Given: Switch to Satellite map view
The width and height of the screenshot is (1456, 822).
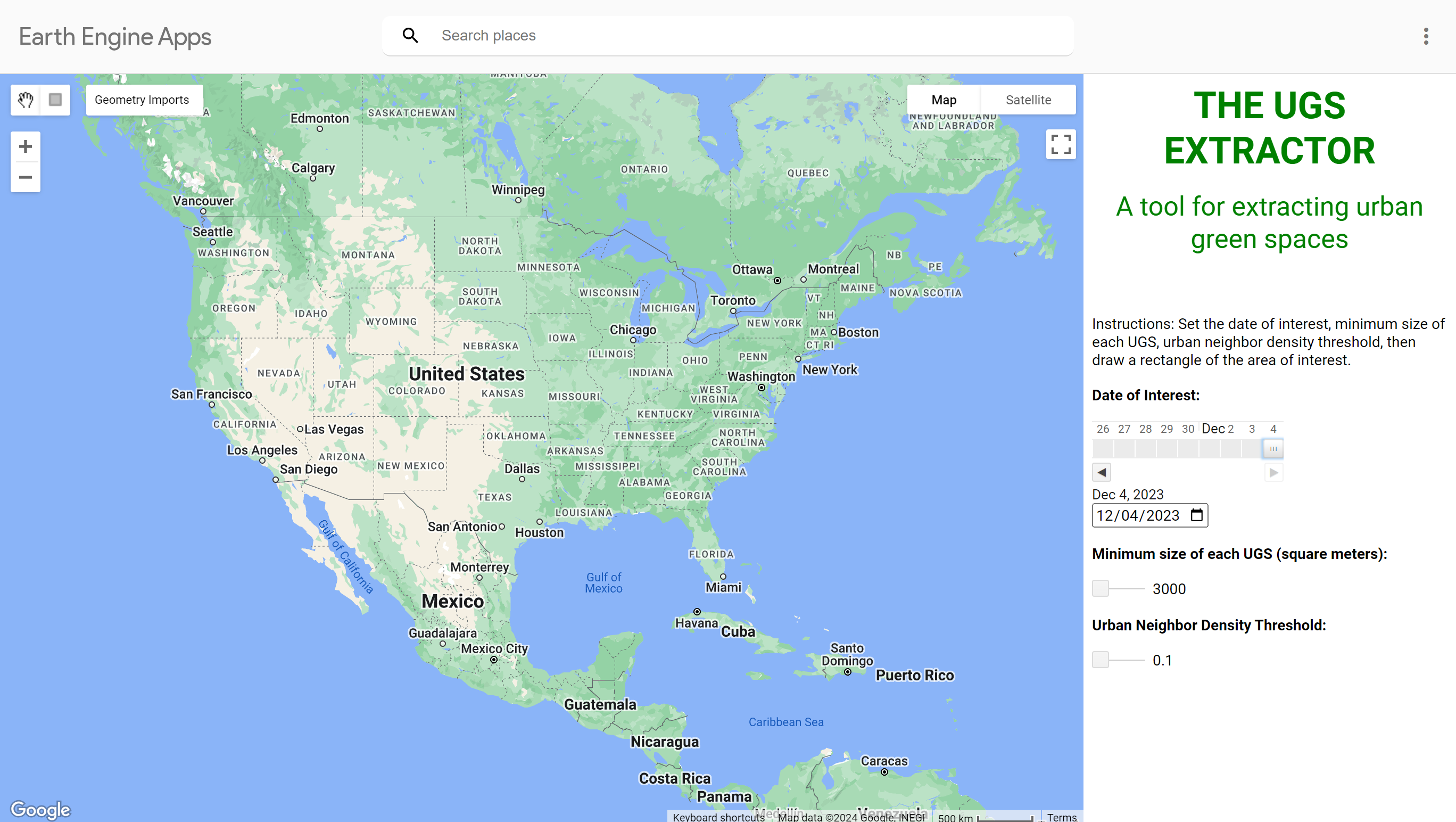Looking at the screenshot, I should (x=1028, y=100).
